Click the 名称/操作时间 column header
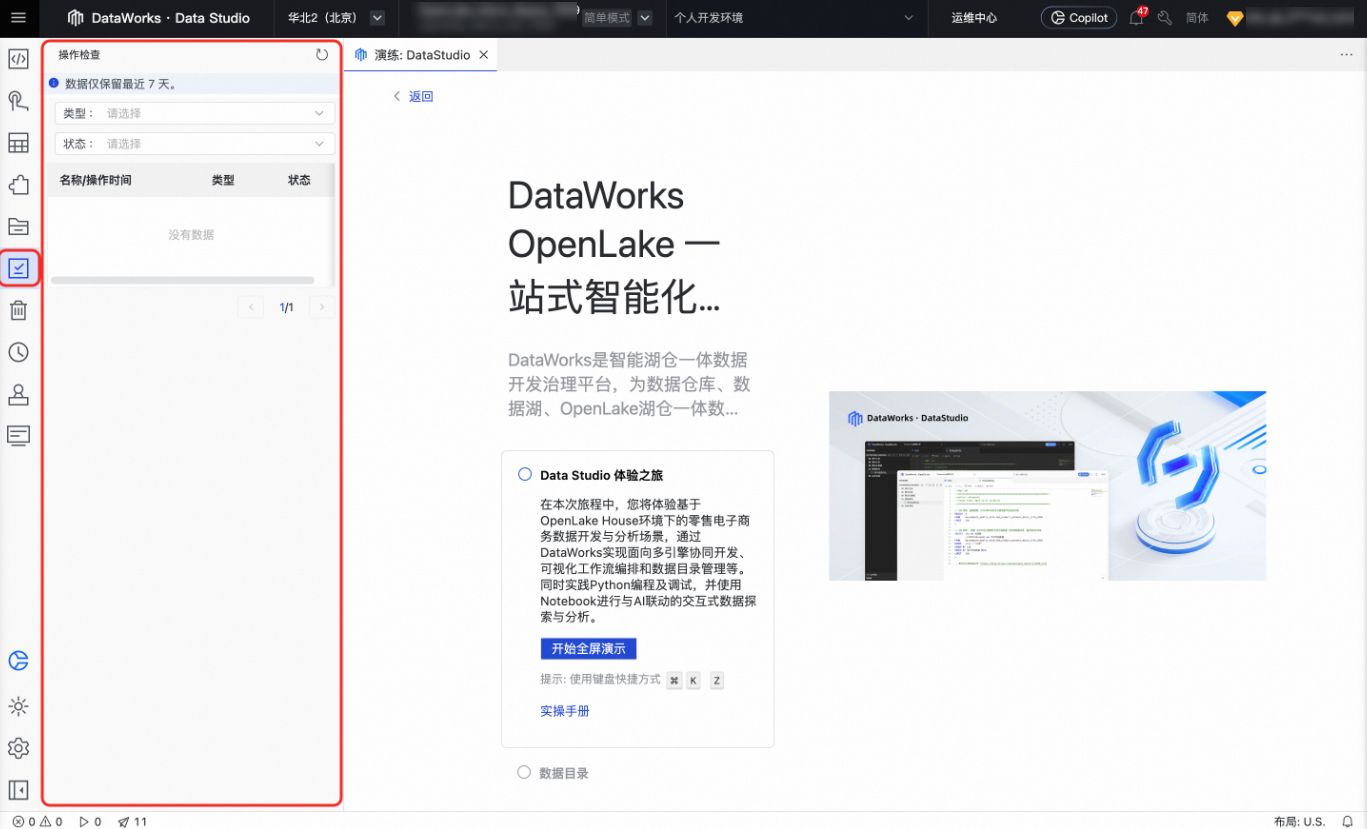The height and width of the screenshot is (829, 1367). [x=95, y=180]
